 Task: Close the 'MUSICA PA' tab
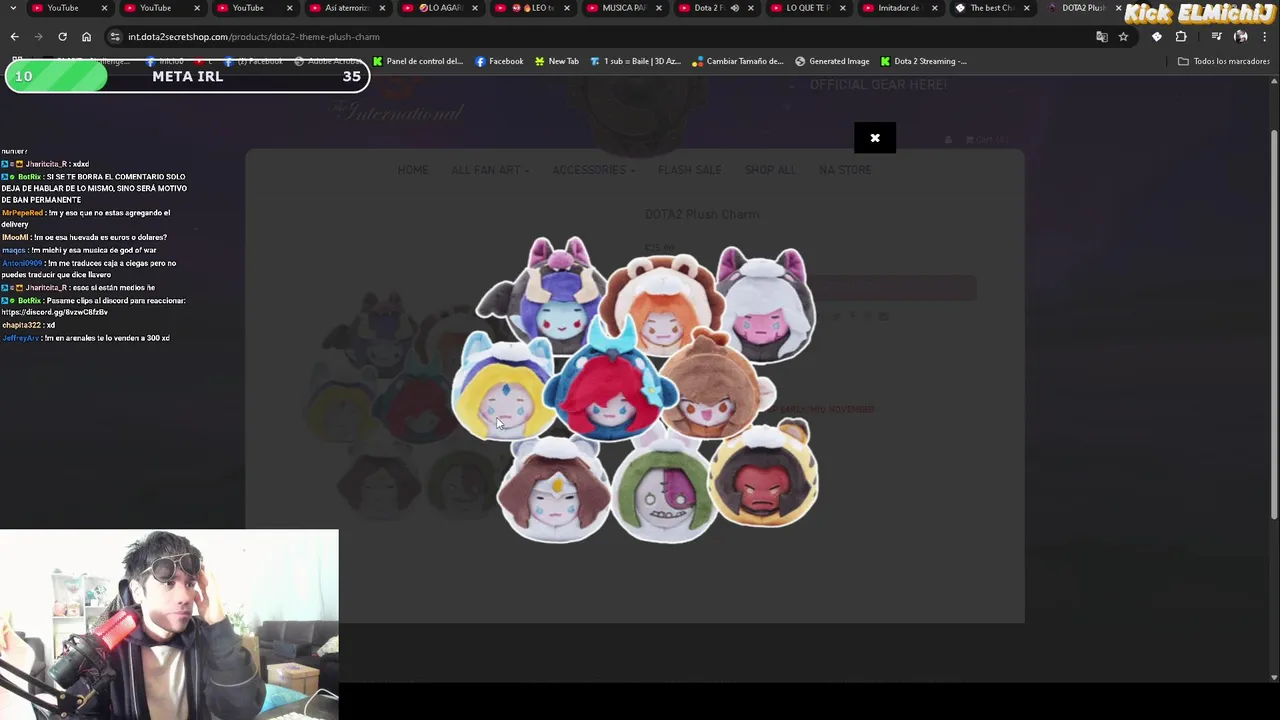click(658, 8)
